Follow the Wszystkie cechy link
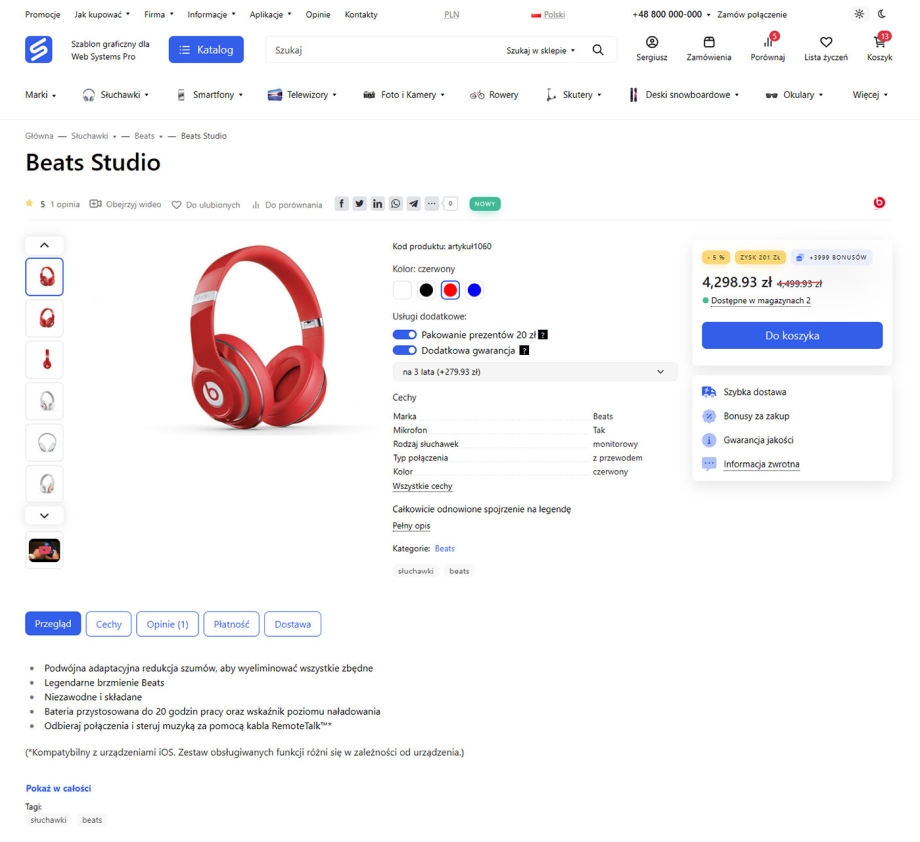This screenshot has height=842, width=920. 422,486
